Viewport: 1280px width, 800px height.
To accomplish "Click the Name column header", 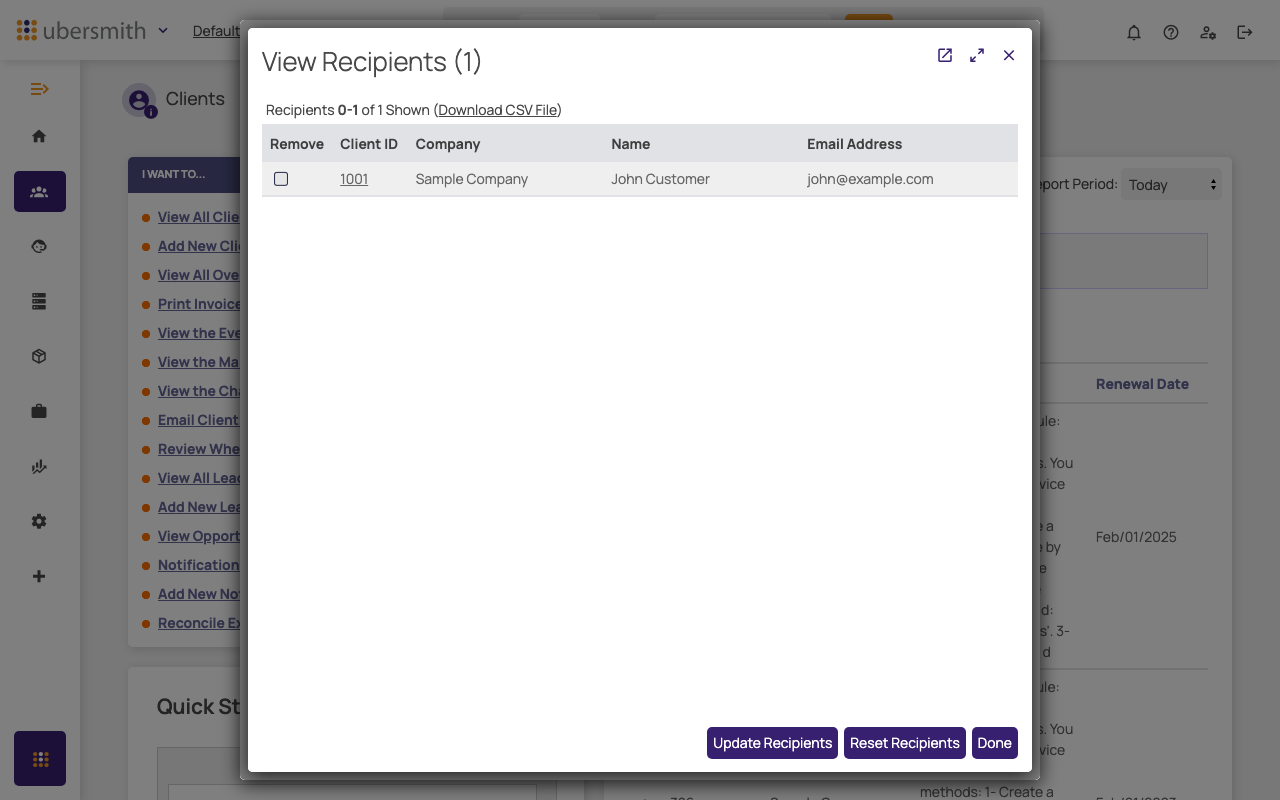I will (631, 144).
